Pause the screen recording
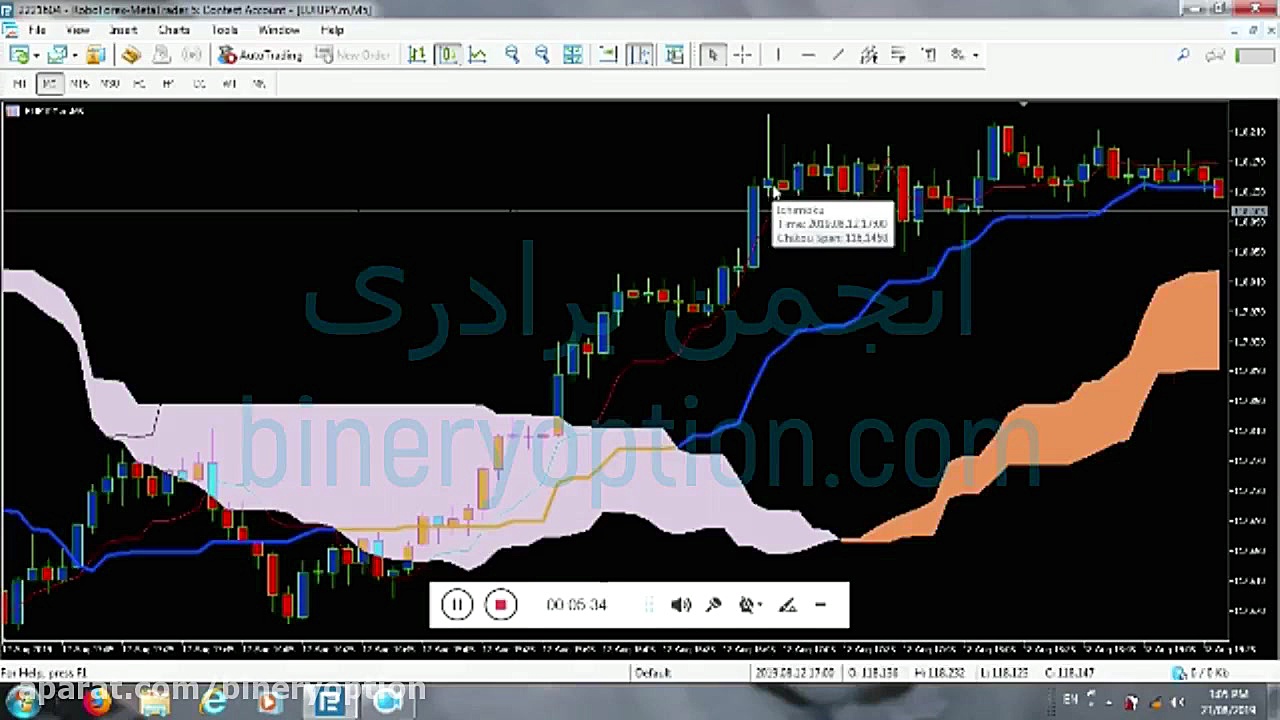 point(457,604)
